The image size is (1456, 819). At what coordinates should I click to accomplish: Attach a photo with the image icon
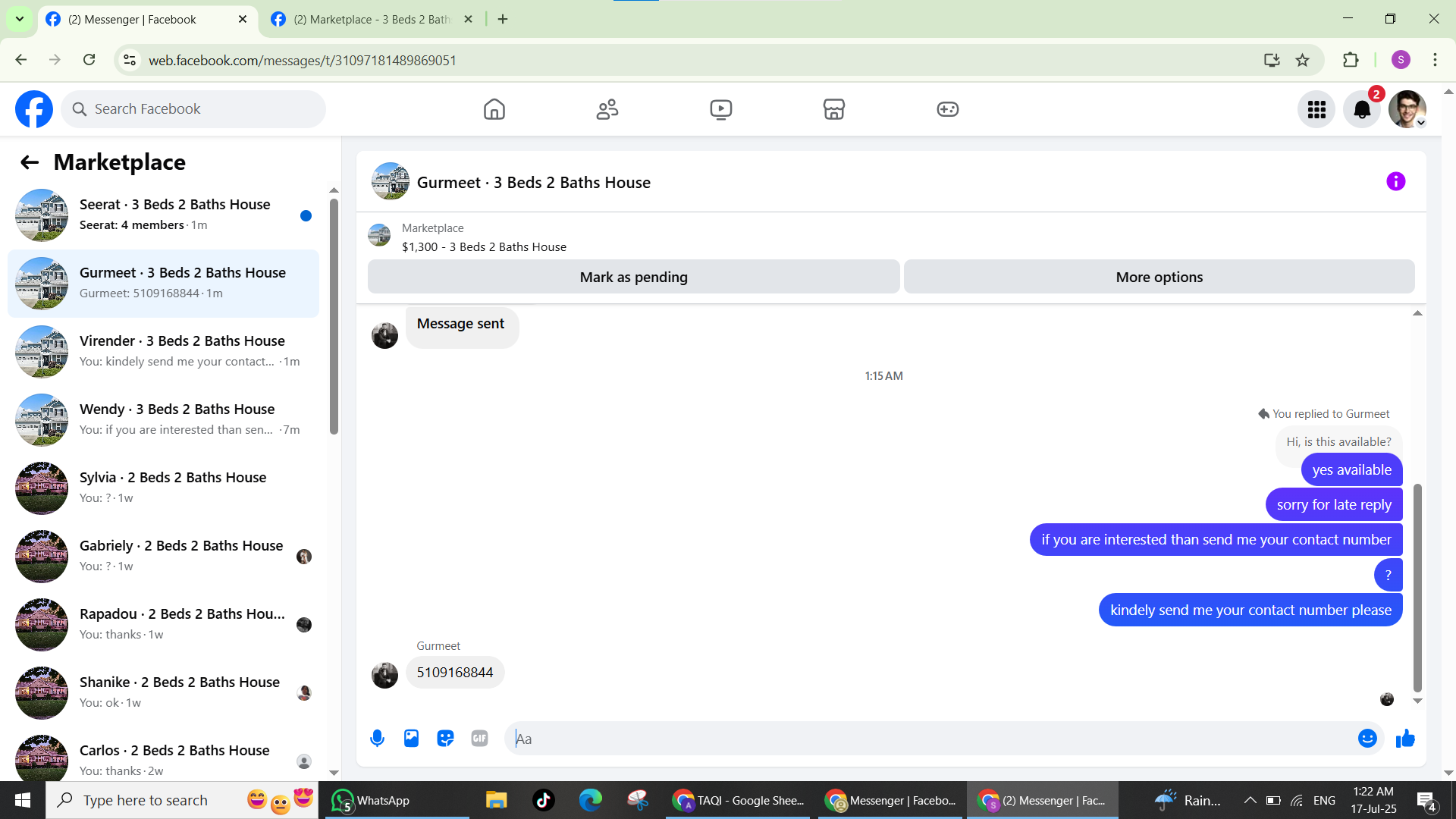[x=411, y=739]
